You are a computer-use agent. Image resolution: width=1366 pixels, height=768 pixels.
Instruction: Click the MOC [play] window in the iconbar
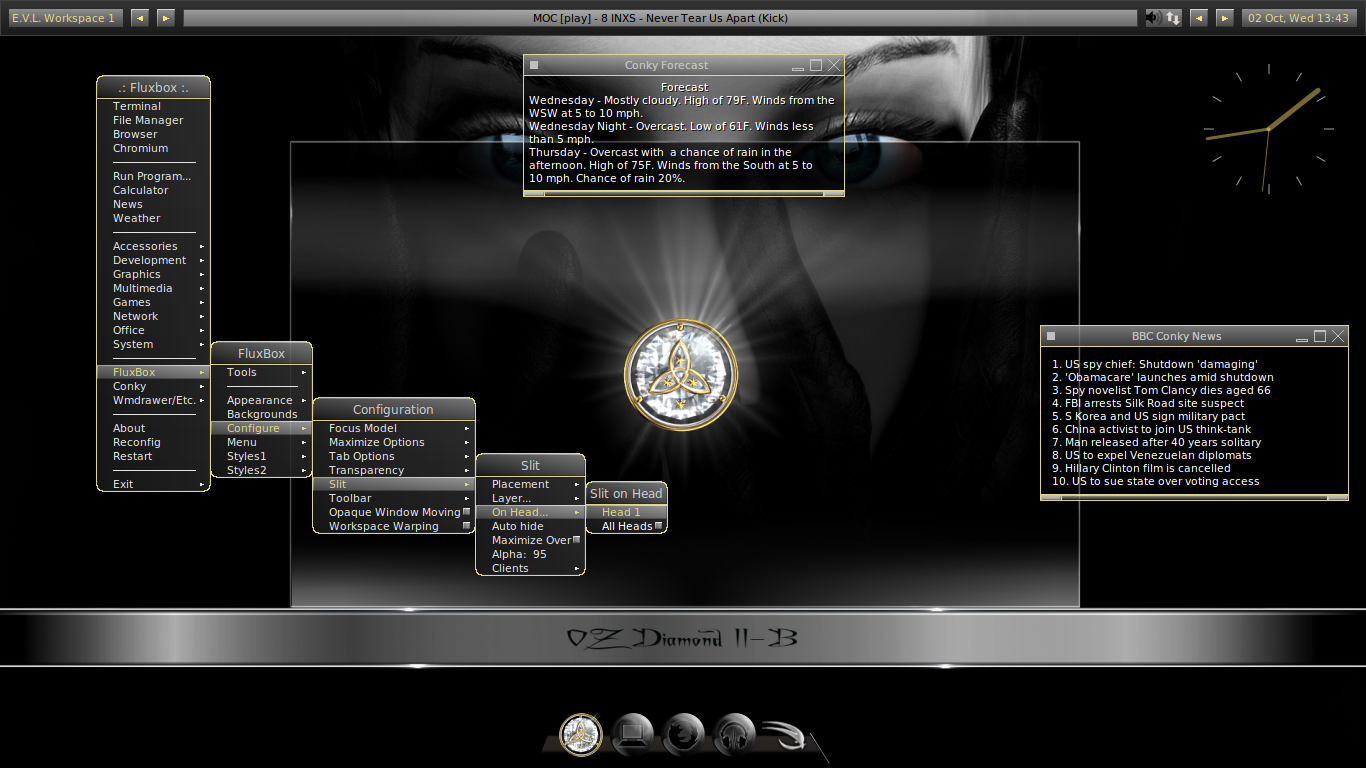coord(660,18)
